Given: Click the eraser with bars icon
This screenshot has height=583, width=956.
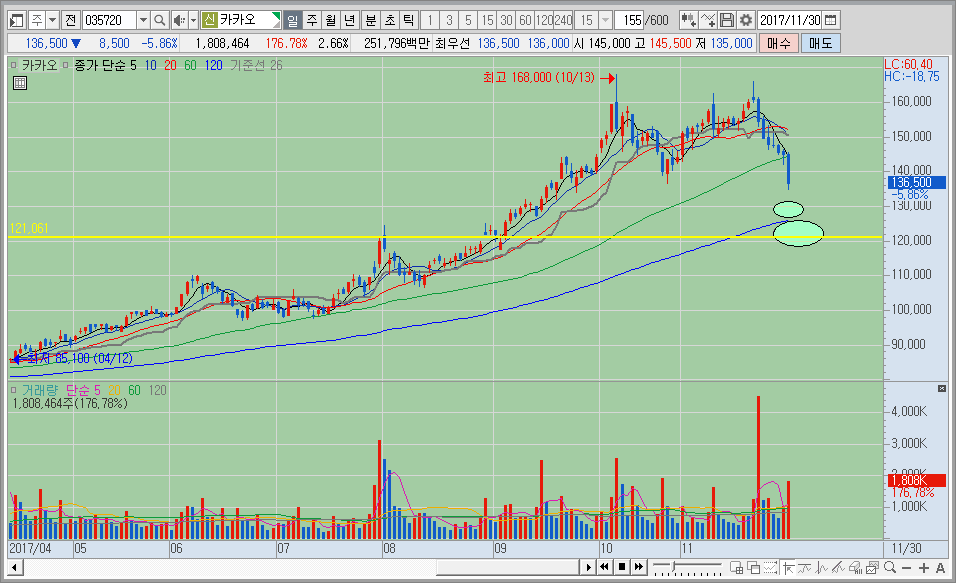Looking at the screenshot, I should 855,568.
